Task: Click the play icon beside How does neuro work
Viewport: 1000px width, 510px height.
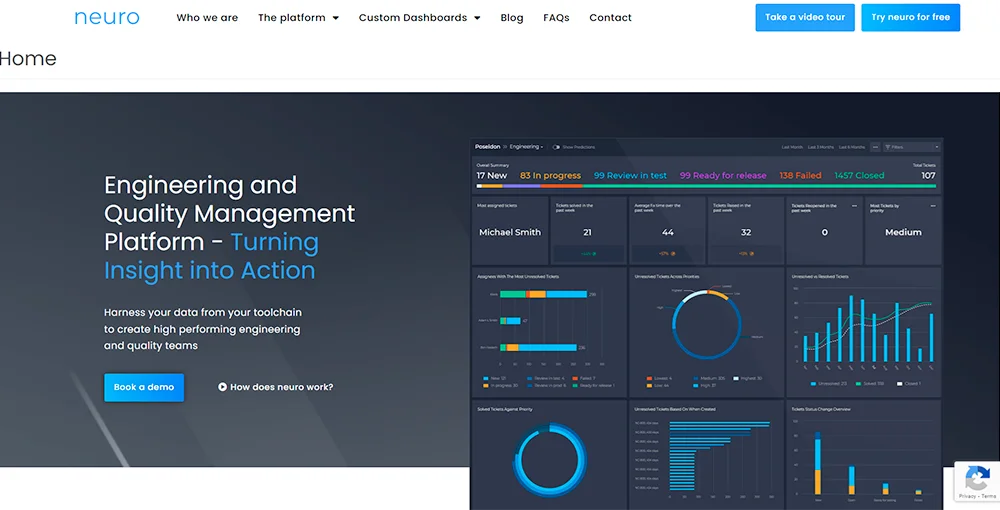Action: pos(223,387)
